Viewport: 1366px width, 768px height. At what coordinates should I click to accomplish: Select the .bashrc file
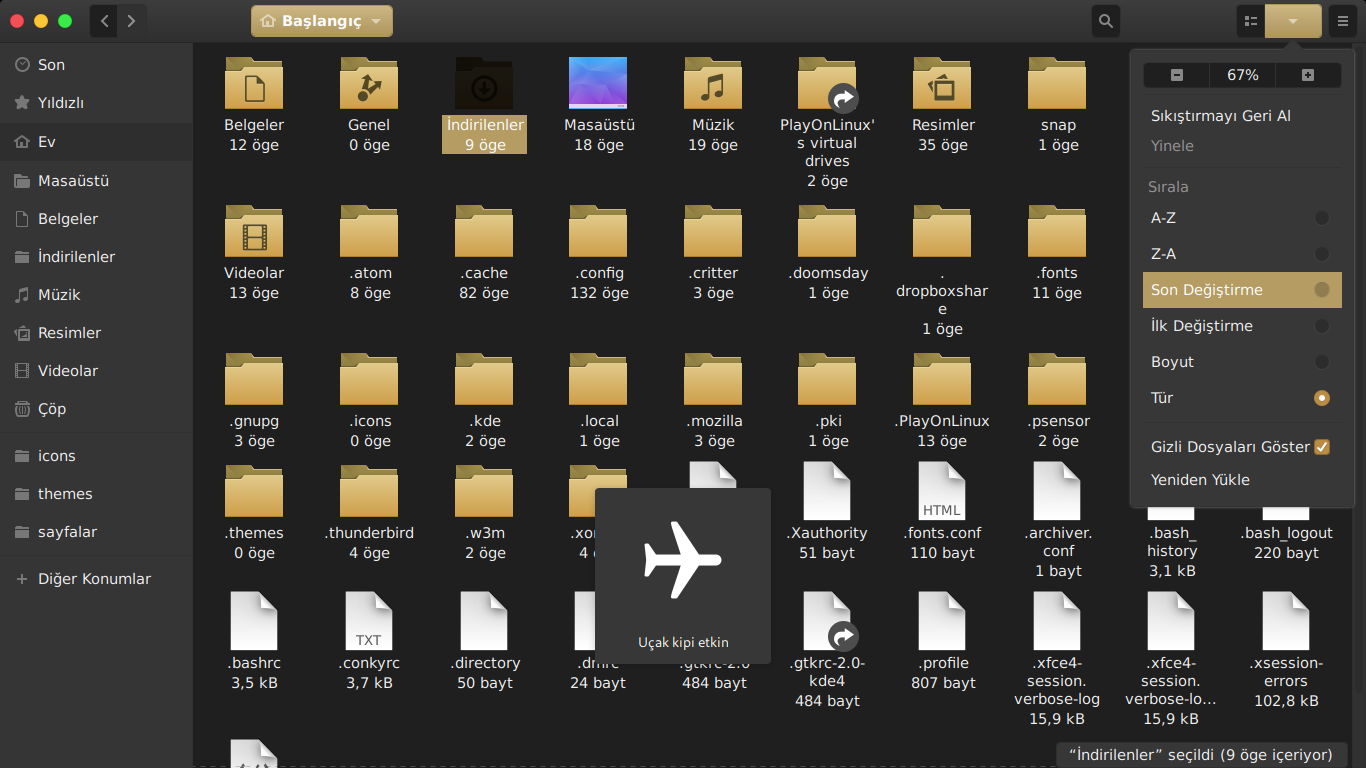coord(254,621)
